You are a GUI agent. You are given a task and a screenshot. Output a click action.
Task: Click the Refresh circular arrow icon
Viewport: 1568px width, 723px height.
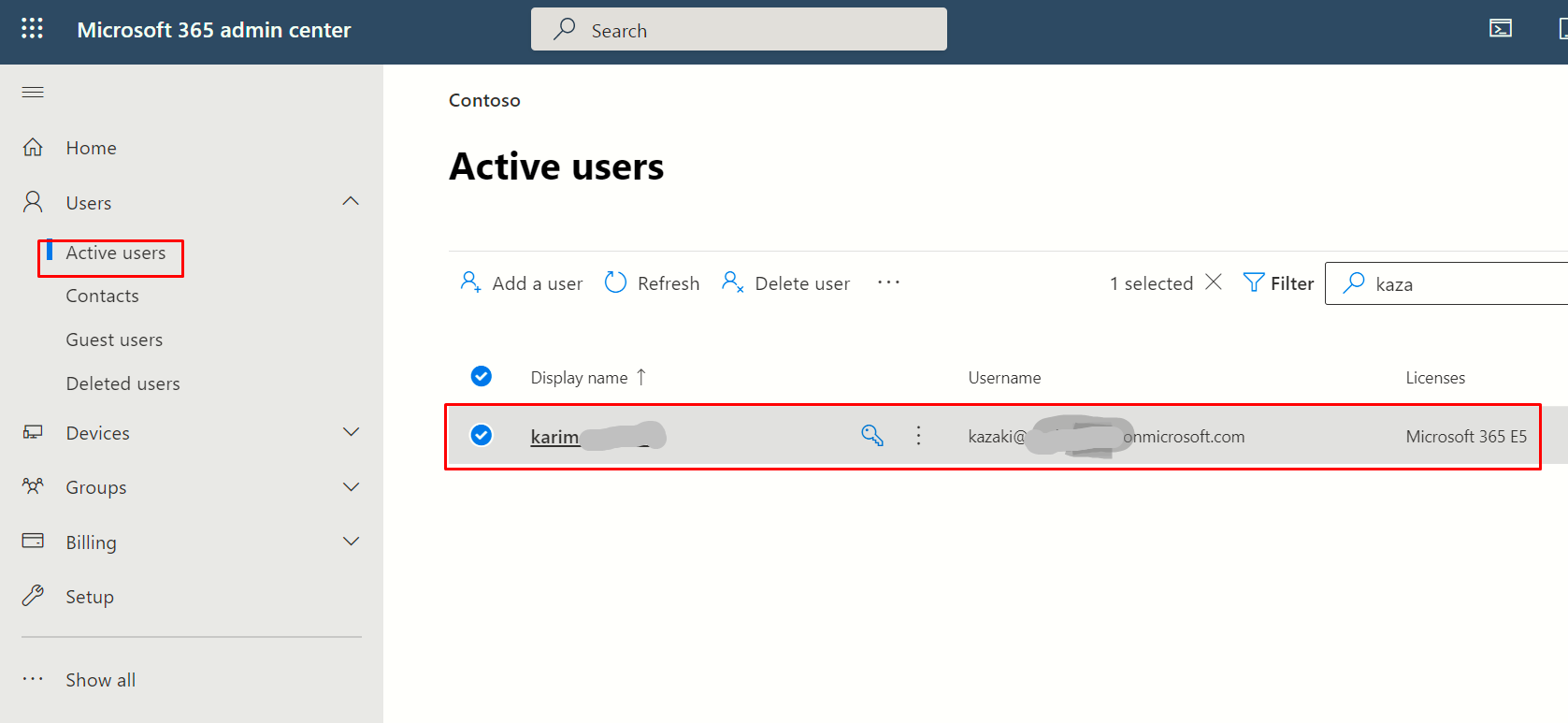point(615,282)
